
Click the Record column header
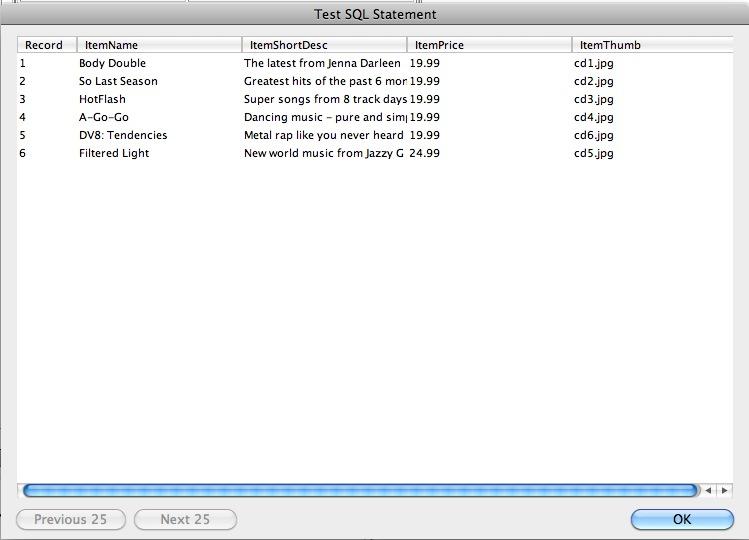pyautogui.click(x=47, y=45)
